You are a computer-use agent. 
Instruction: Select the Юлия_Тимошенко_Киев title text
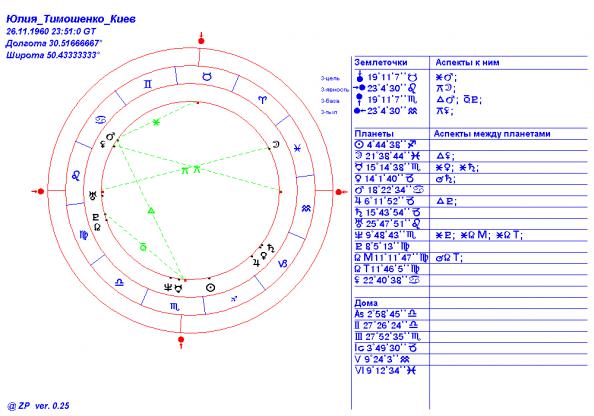click(71, 19)
